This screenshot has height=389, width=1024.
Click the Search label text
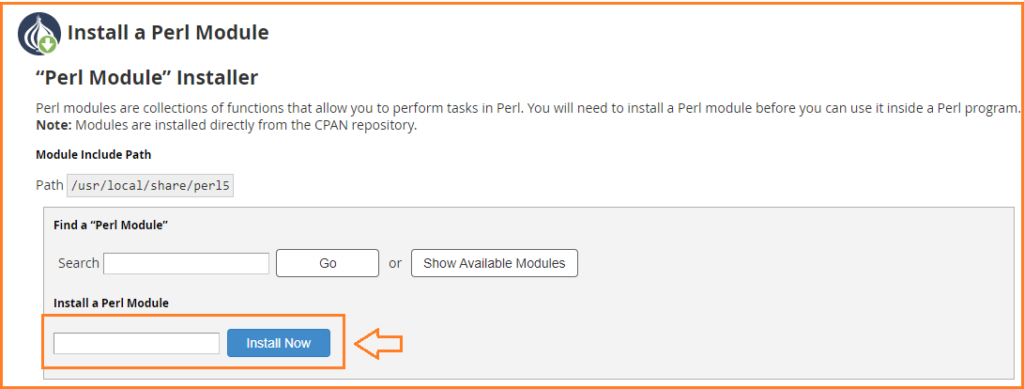click(x=78, y=263)
